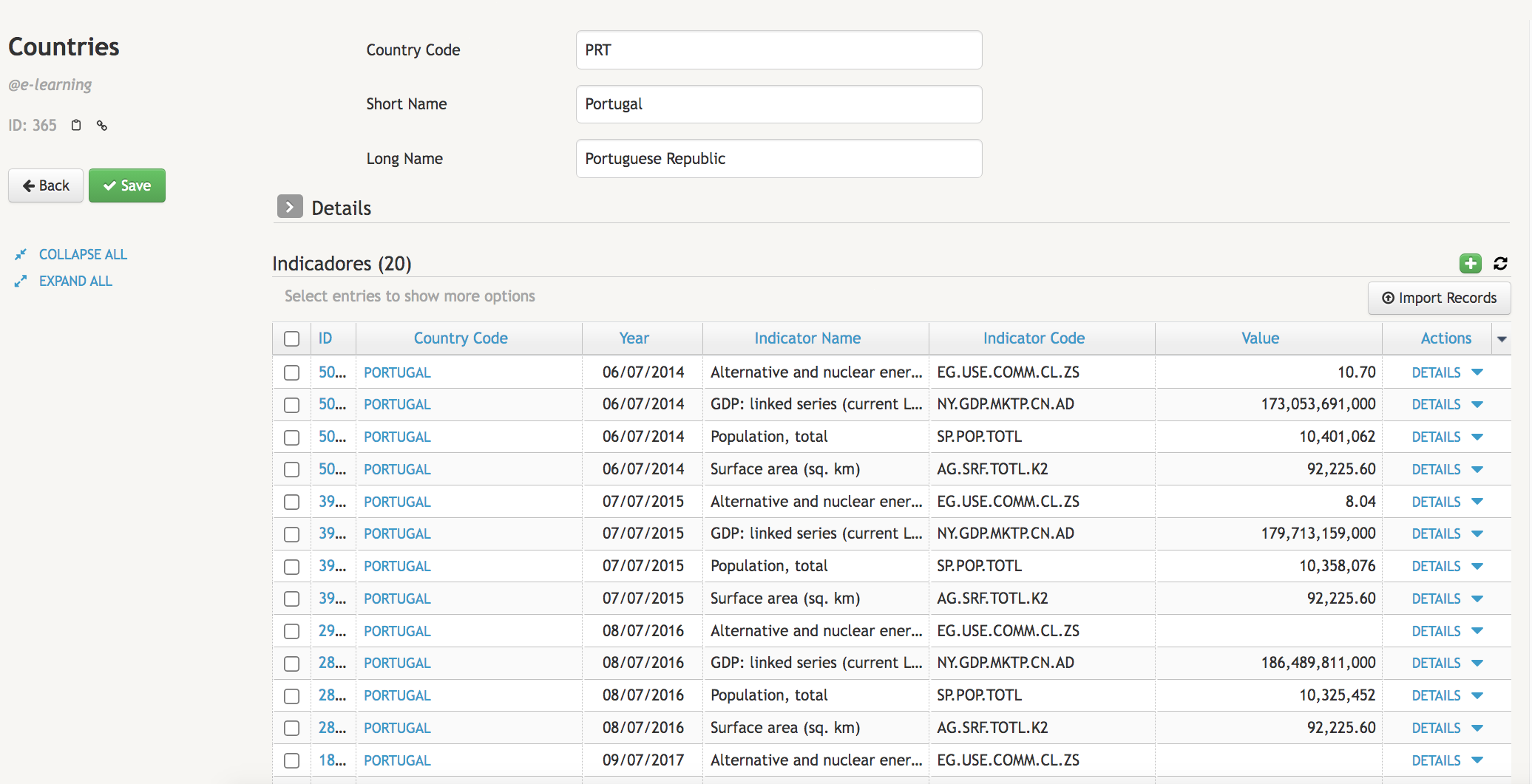Screen dimensions: 1532x784
Task: Save the country record
Action: pos(127,185)
